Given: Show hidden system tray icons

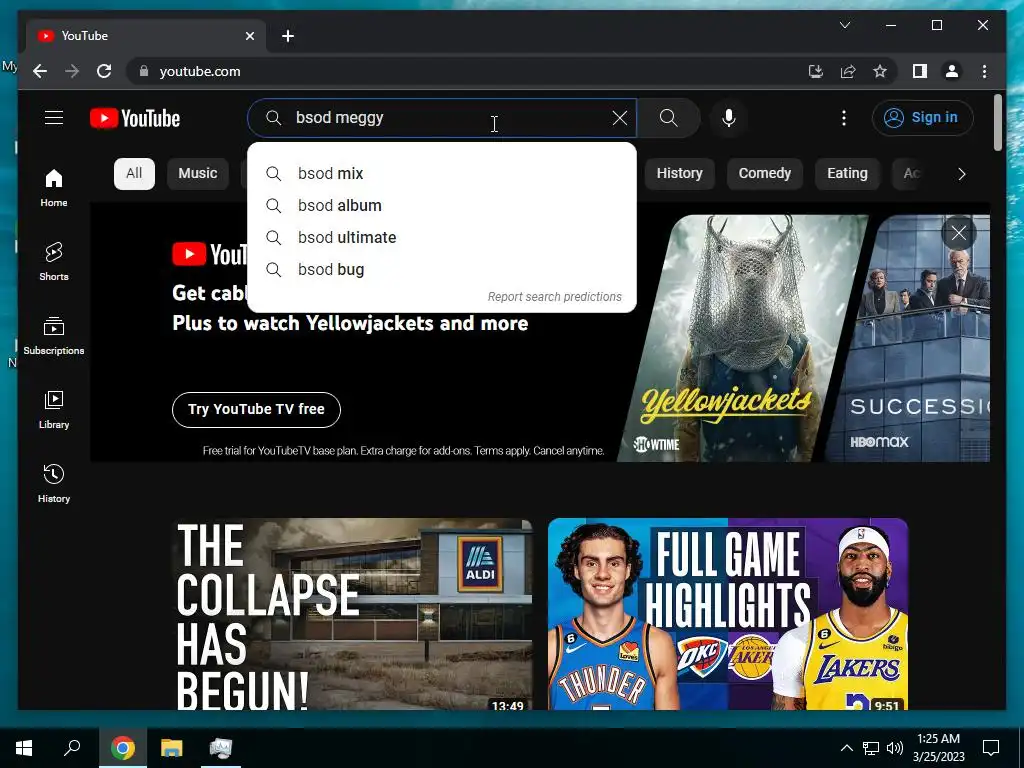Looking at the screenshot, I should click(846, 748).
